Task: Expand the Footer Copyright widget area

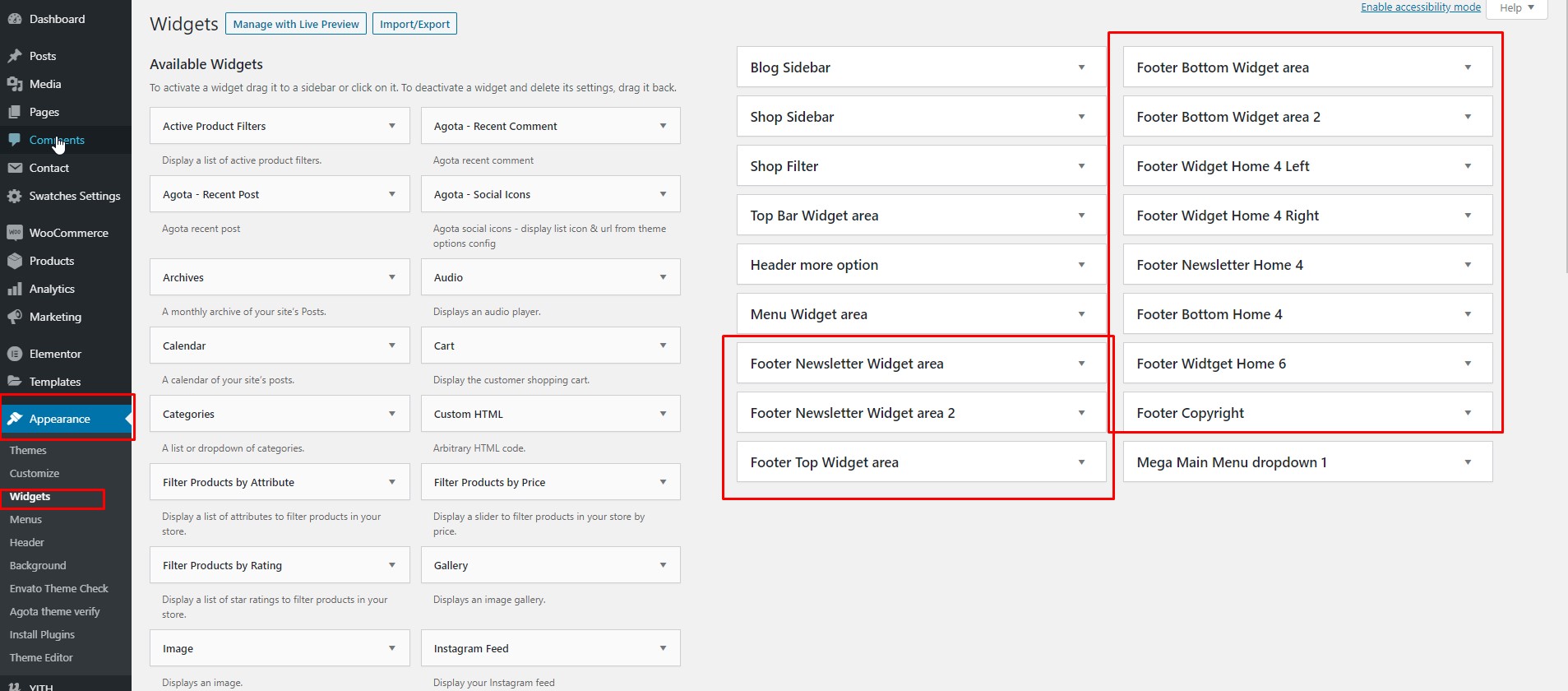Action: point(1468,413)
